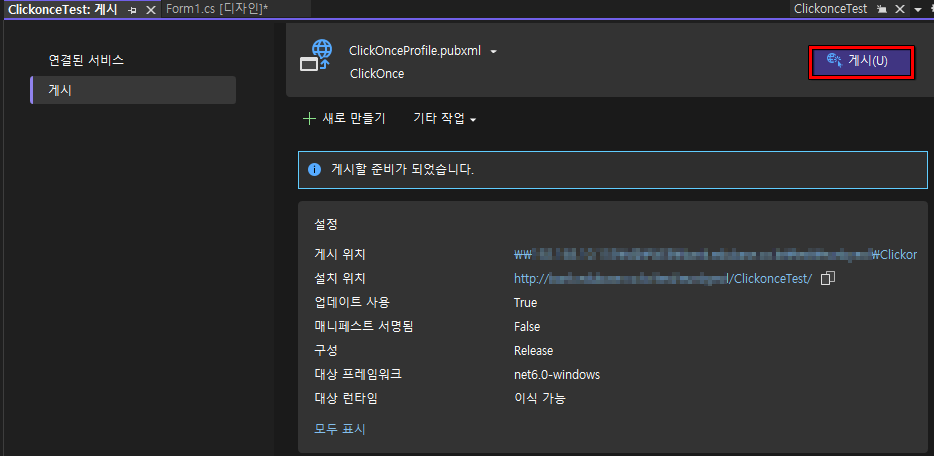This screenshot has width=934, height=456.
Task: Click the pin icon on the right ClickonceTest tab
Action: [882, 10]
